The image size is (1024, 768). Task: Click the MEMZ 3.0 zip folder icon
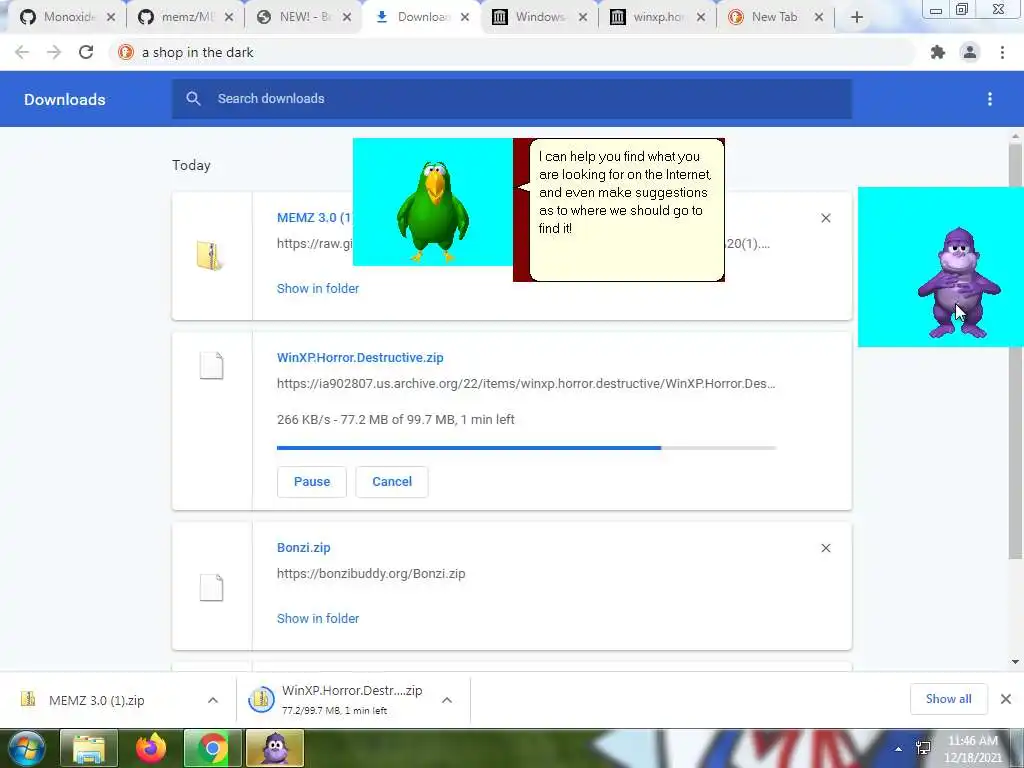[210, 255]
